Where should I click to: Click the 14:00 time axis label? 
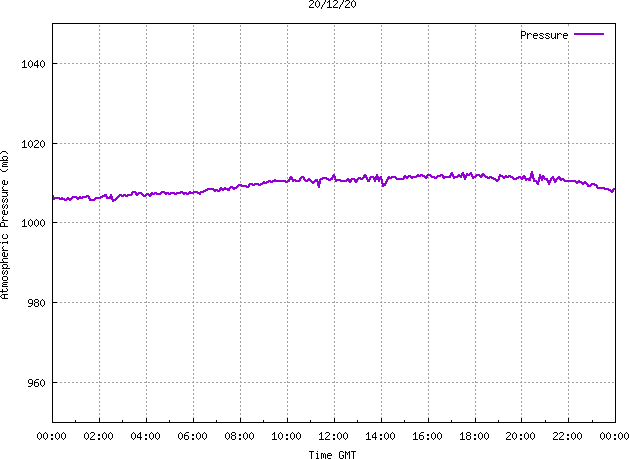(x=380, y=436)
